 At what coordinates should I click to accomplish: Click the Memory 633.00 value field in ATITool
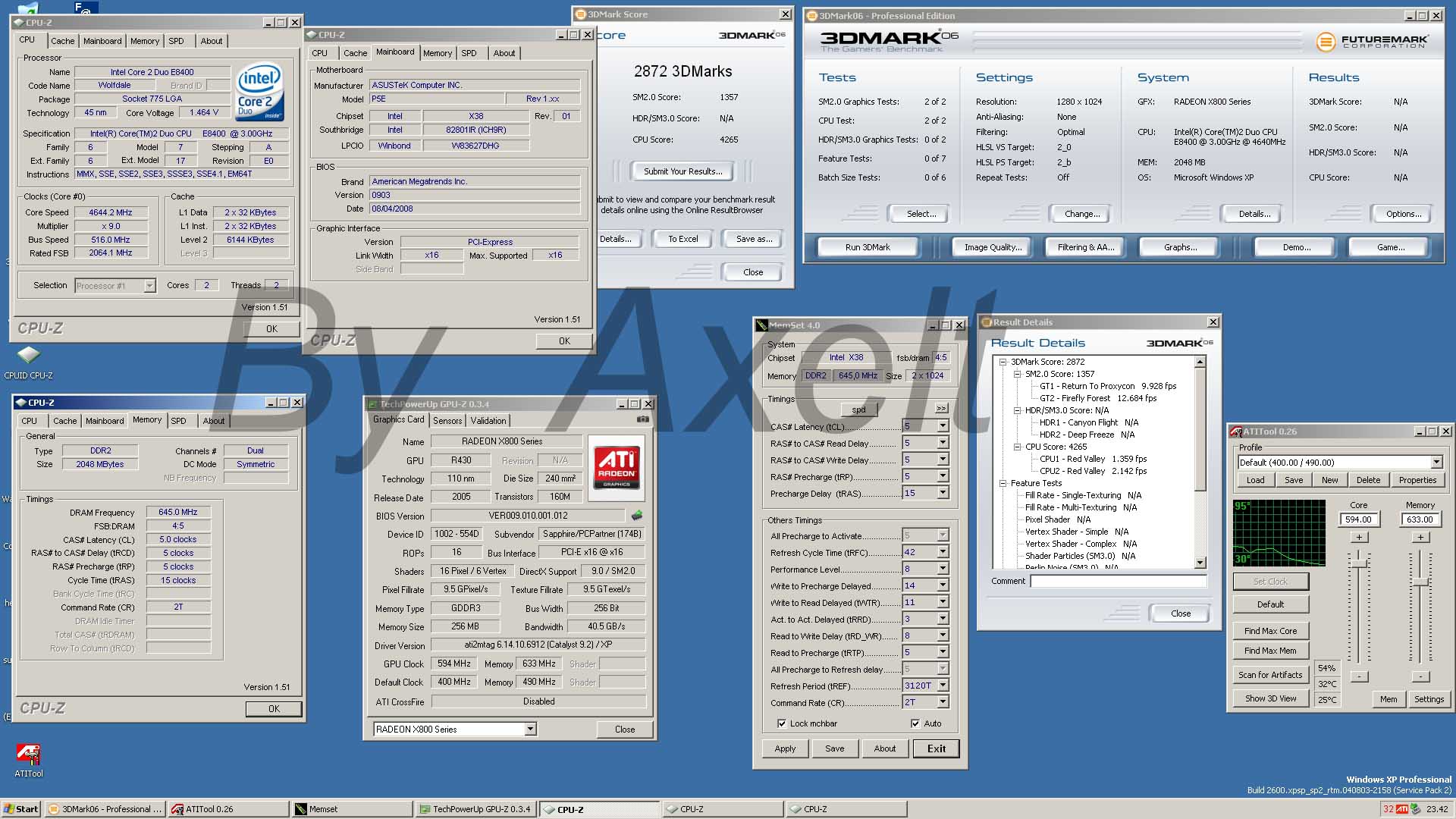point(1420,519)
